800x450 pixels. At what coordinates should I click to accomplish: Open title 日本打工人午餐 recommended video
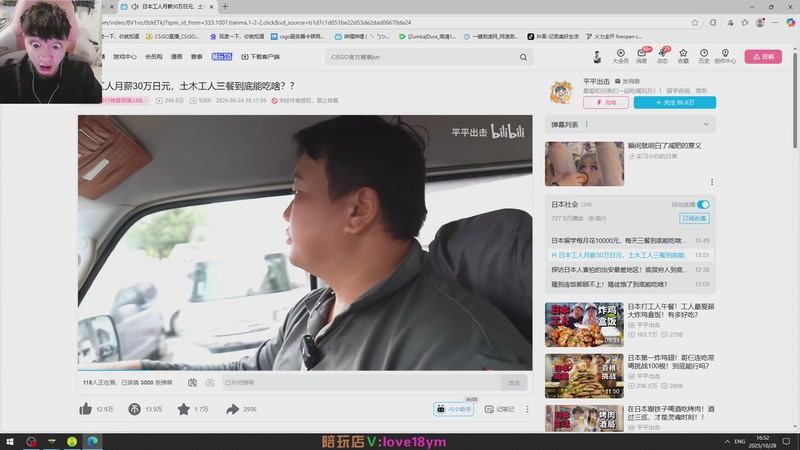[x=670, y=311]
